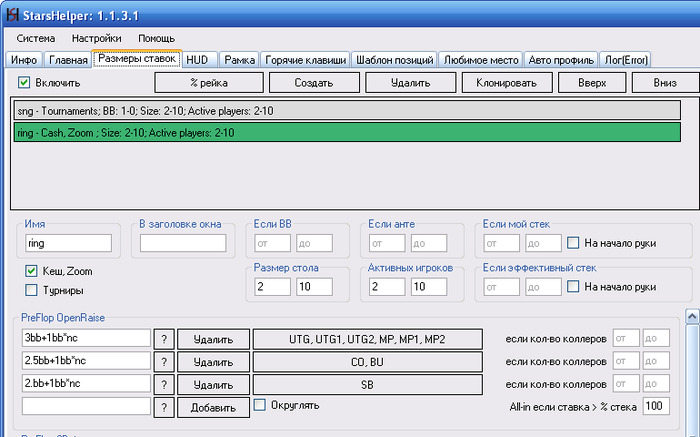This screenshot has width=700, height=437.
Task: Toggle the Округлять checkbox
Action: click(259, 405)
